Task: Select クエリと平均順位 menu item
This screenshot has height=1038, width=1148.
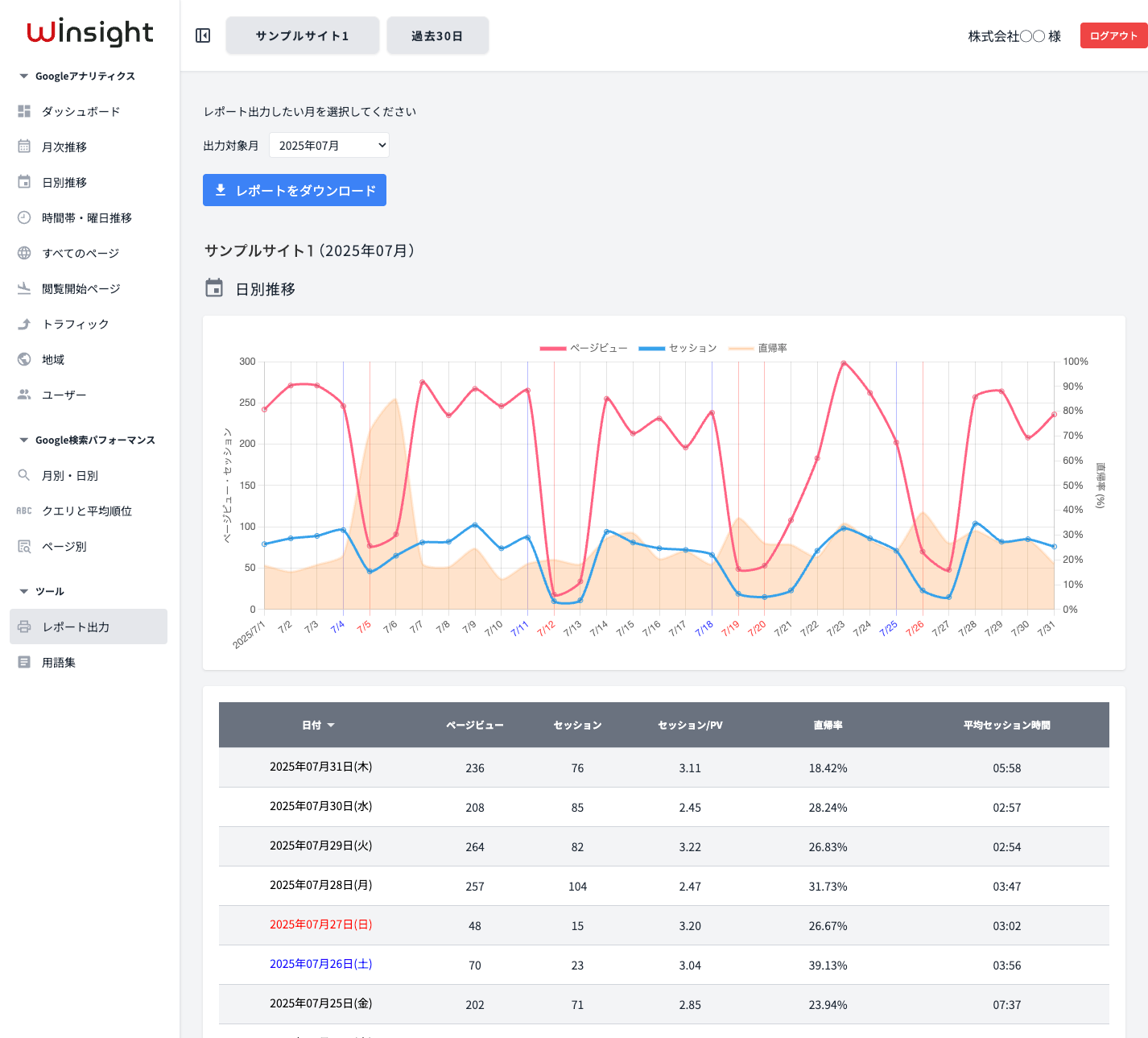Action: (x=89, y=511)
